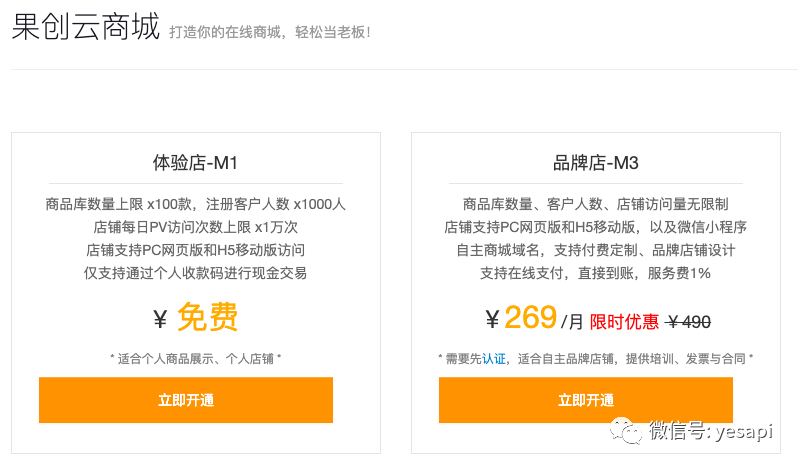Click the 微信号: yesapi watermark text
798x467 pixels.
pos(711,431)
